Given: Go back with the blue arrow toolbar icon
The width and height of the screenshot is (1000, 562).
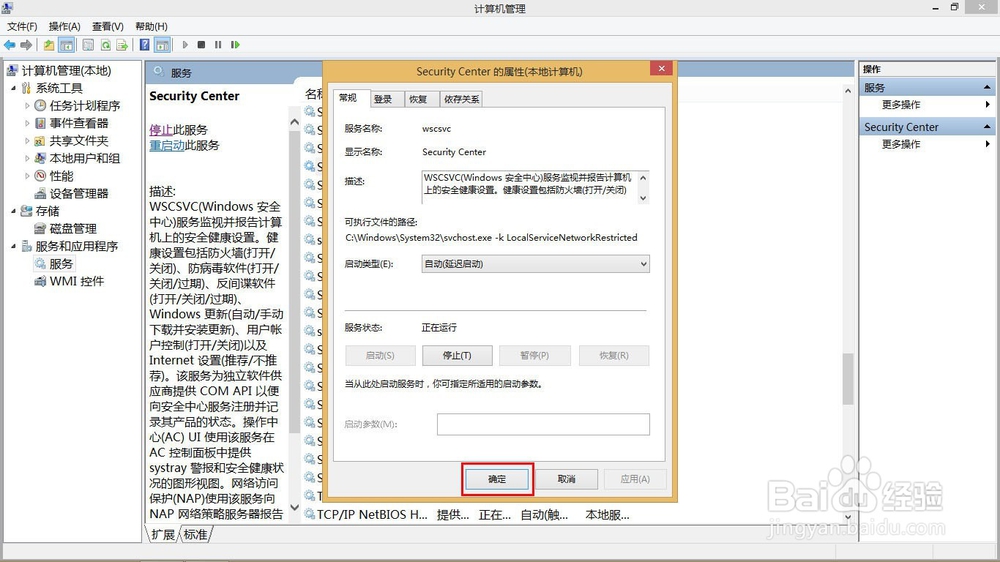Looking at the screenshot, I should [x=10, y=45].
